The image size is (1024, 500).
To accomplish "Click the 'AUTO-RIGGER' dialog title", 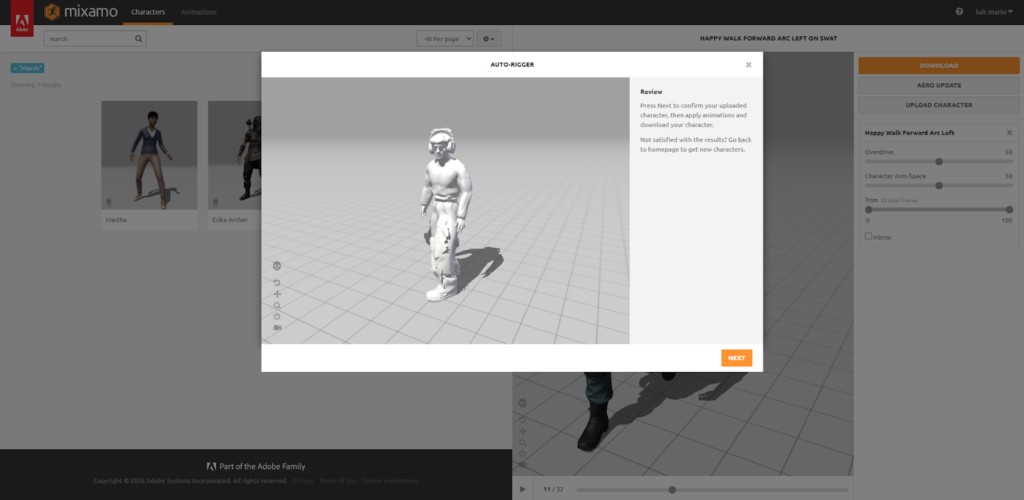I will (x=512, y=65).
